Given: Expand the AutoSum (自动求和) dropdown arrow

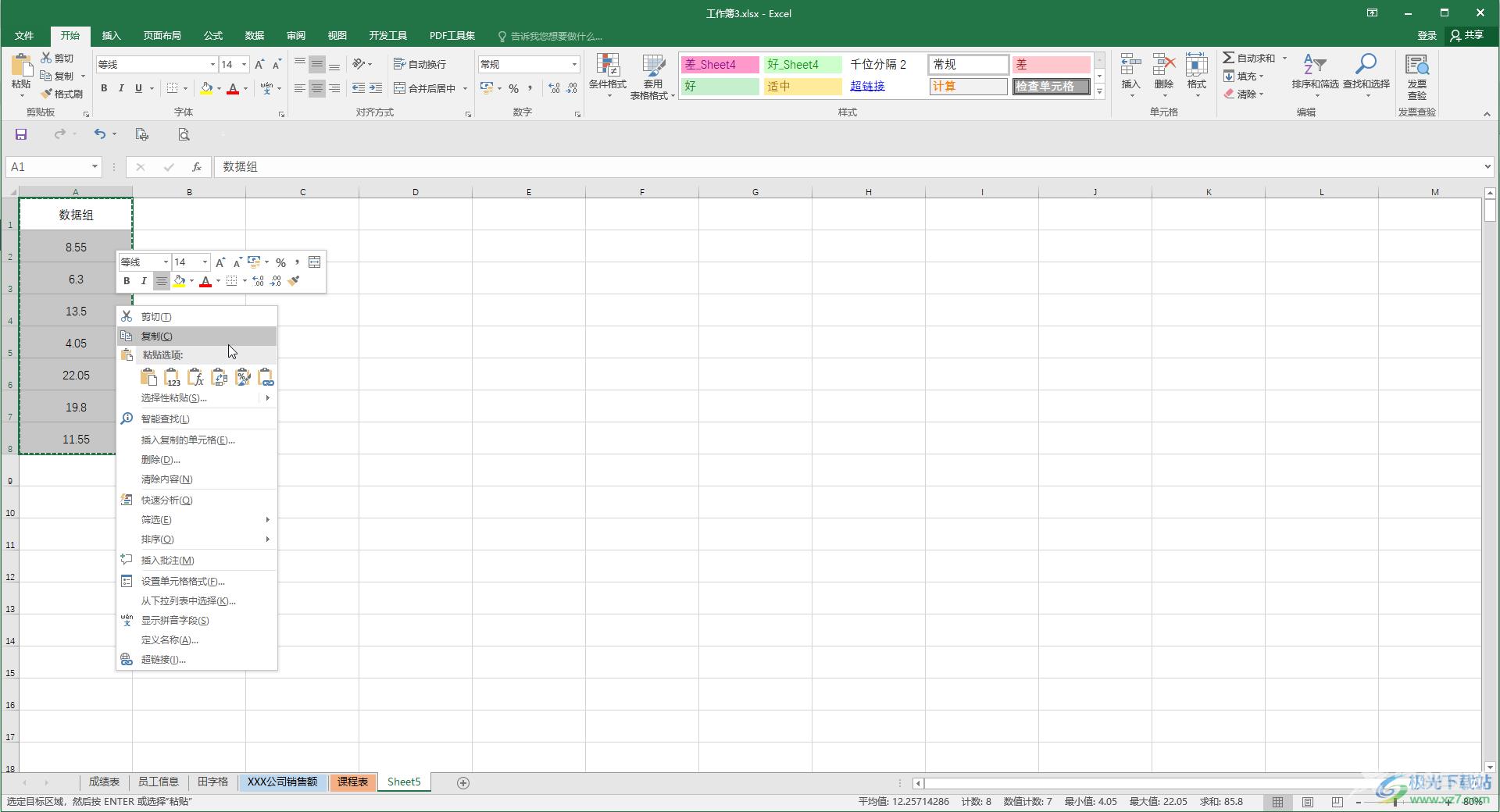Looking at the screenshot, I should coord(1284,58).
